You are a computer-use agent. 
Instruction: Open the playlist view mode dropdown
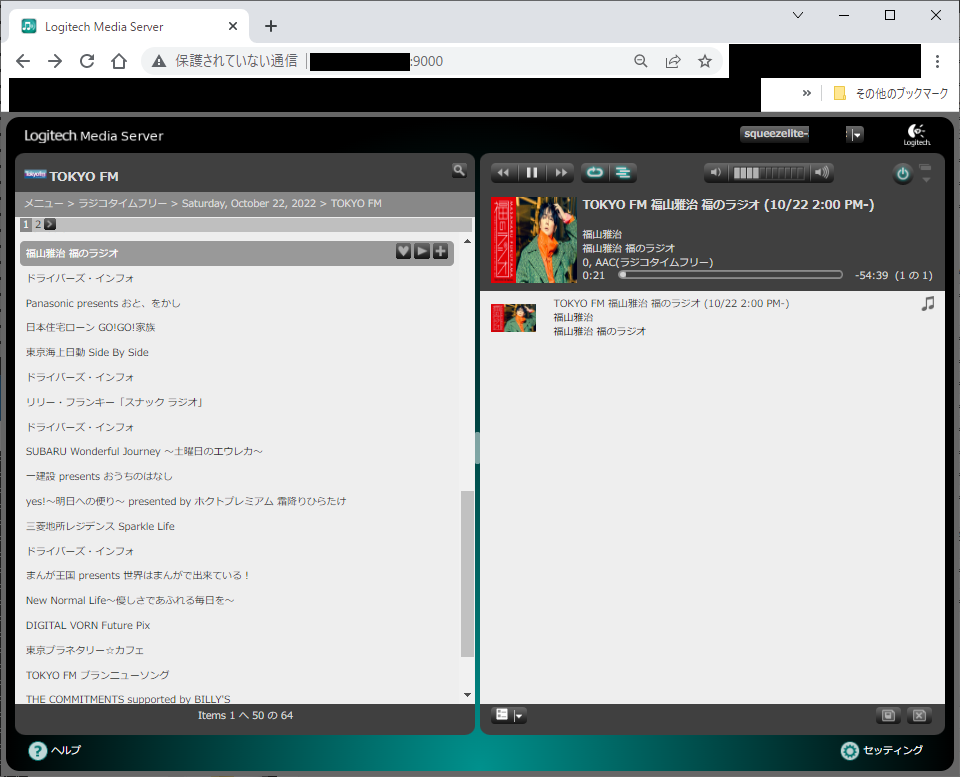click(509, 715)
